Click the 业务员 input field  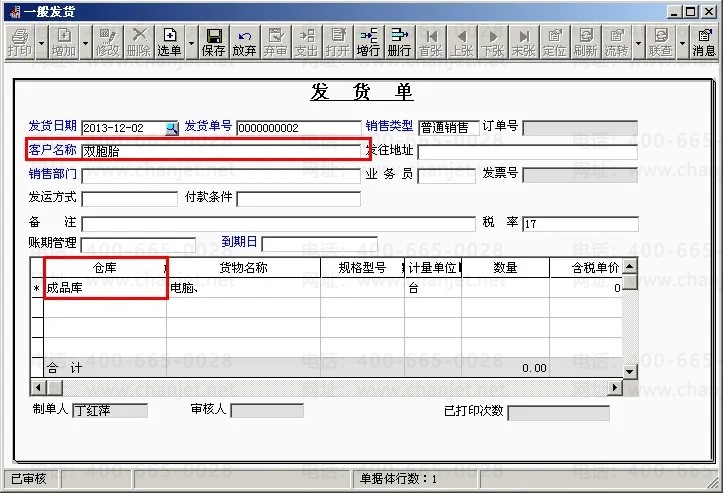click(446, 176)
